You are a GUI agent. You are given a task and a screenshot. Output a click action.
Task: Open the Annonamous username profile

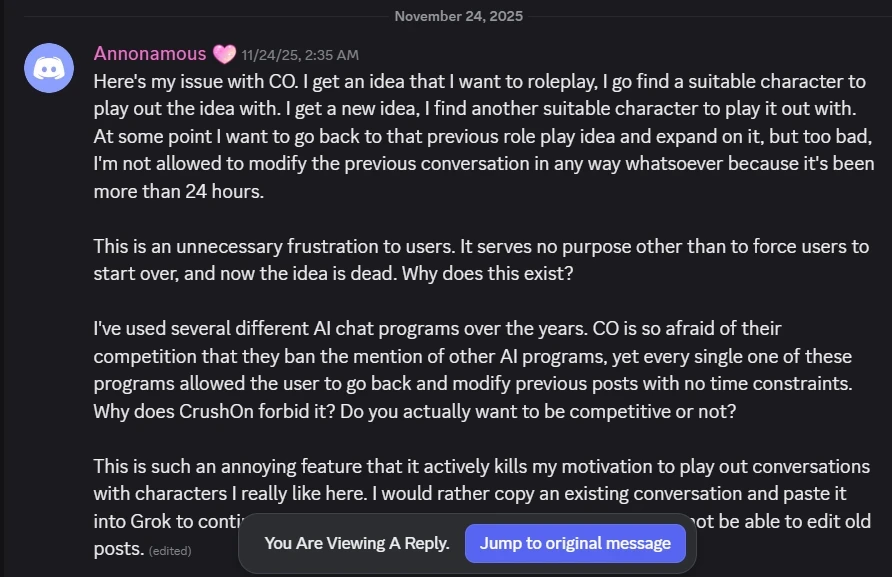click(150, 54)
